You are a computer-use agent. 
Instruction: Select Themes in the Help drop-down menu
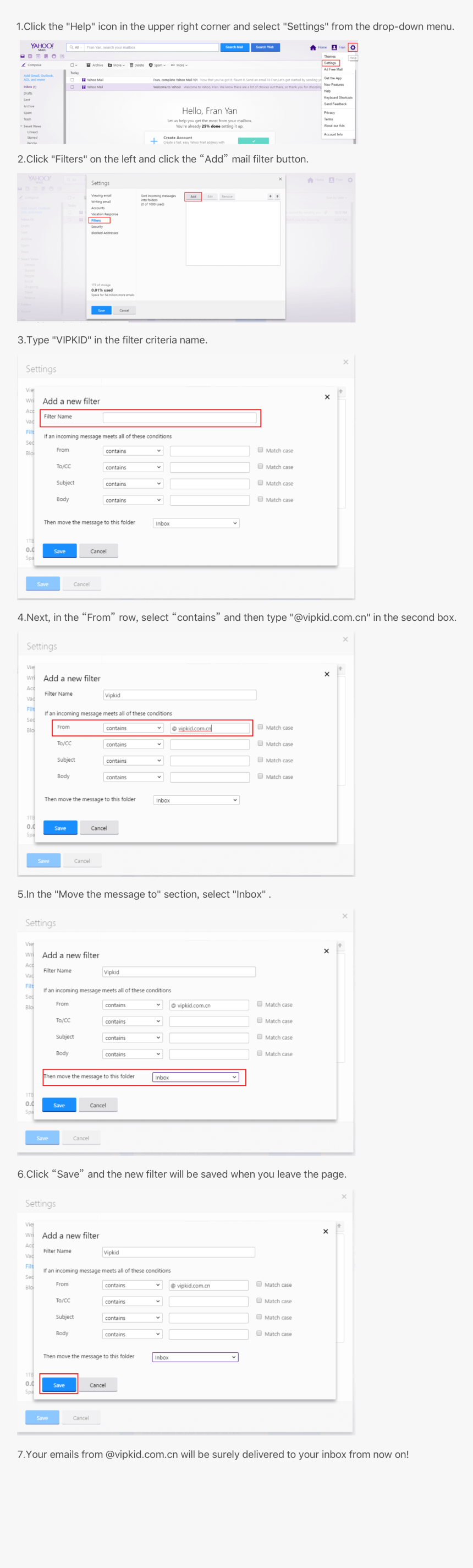(329, 57)
